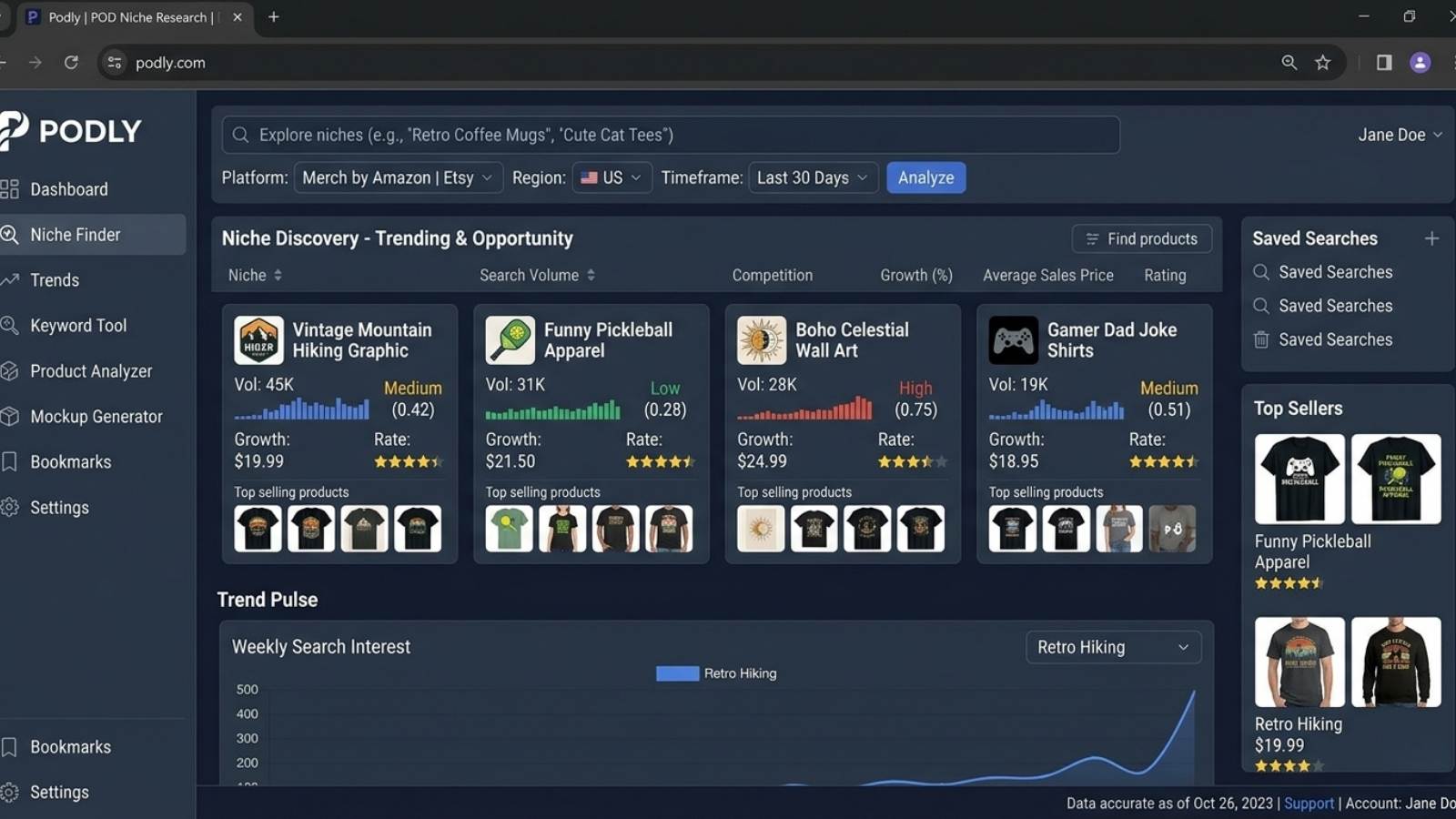Open the Timeframe Last 30 Days dropdown

click(x=813, y=177)
